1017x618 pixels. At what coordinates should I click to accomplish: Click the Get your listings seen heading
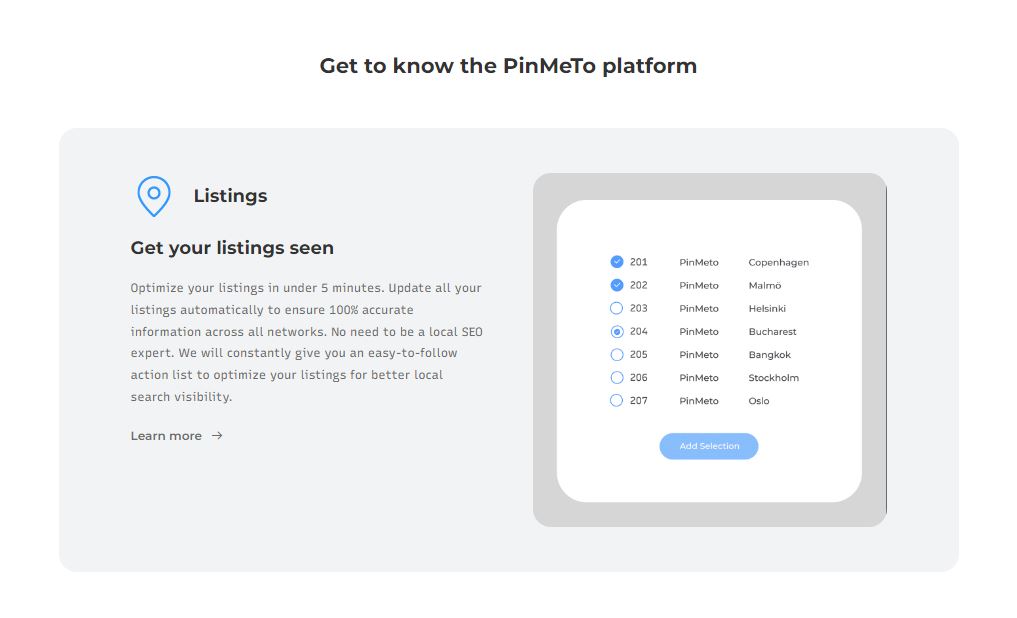[x=232, y=248]
